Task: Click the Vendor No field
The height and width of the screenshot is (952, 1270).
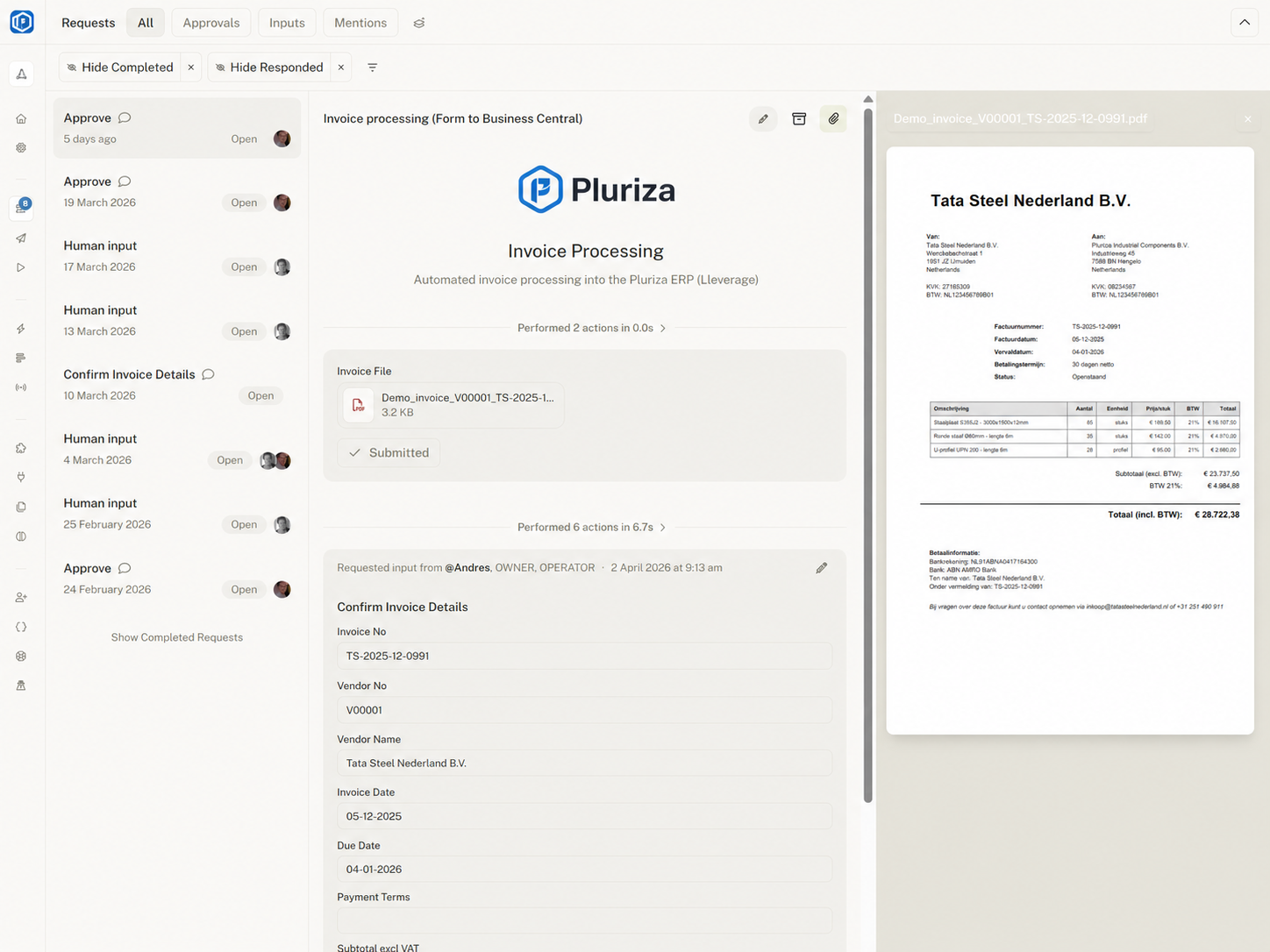Action: pyautogui.click(x=585, y=710)
